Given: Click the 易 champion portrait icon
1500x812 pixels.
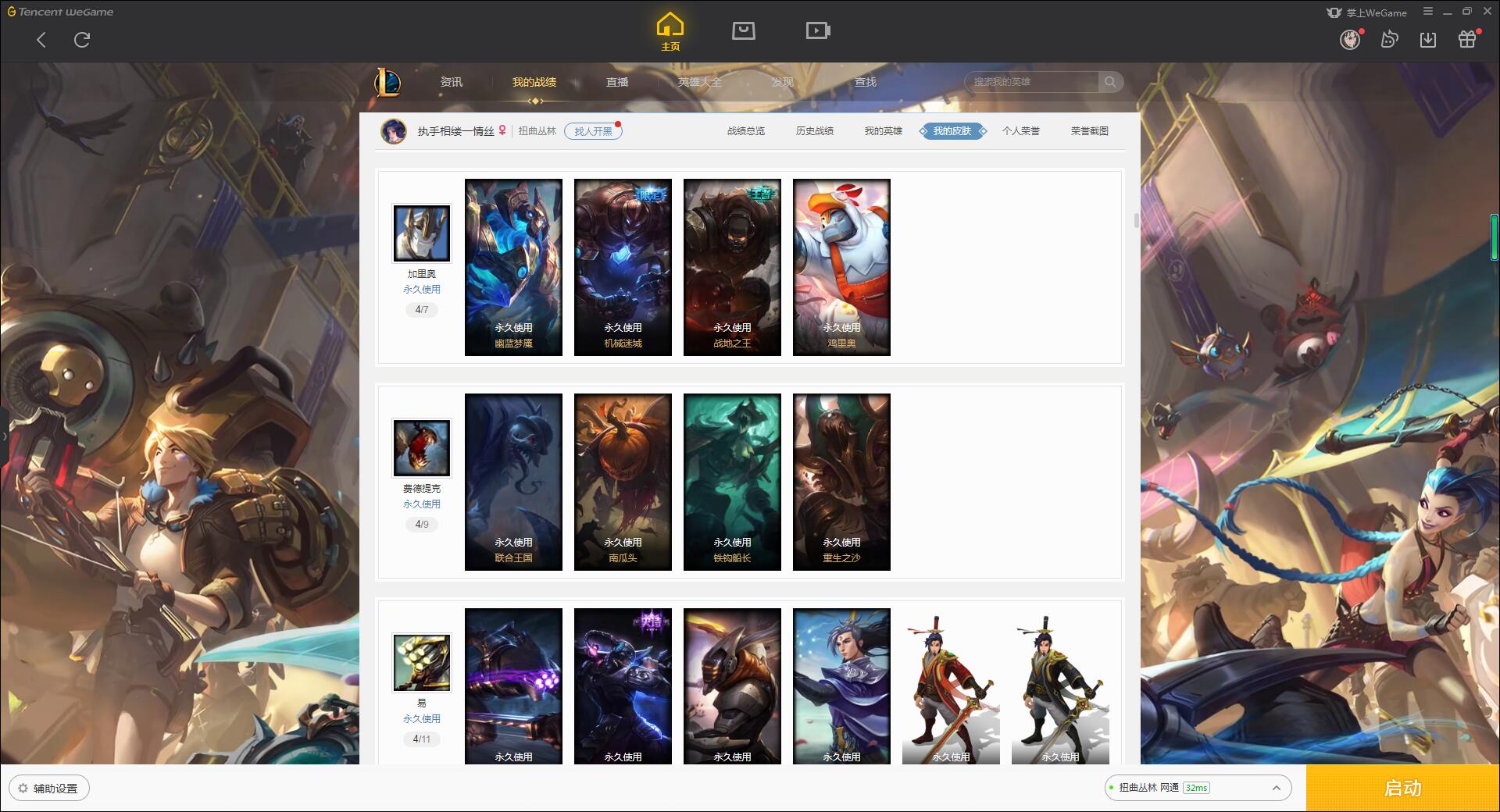Looking at the screenshot, I should click(422, 663).
